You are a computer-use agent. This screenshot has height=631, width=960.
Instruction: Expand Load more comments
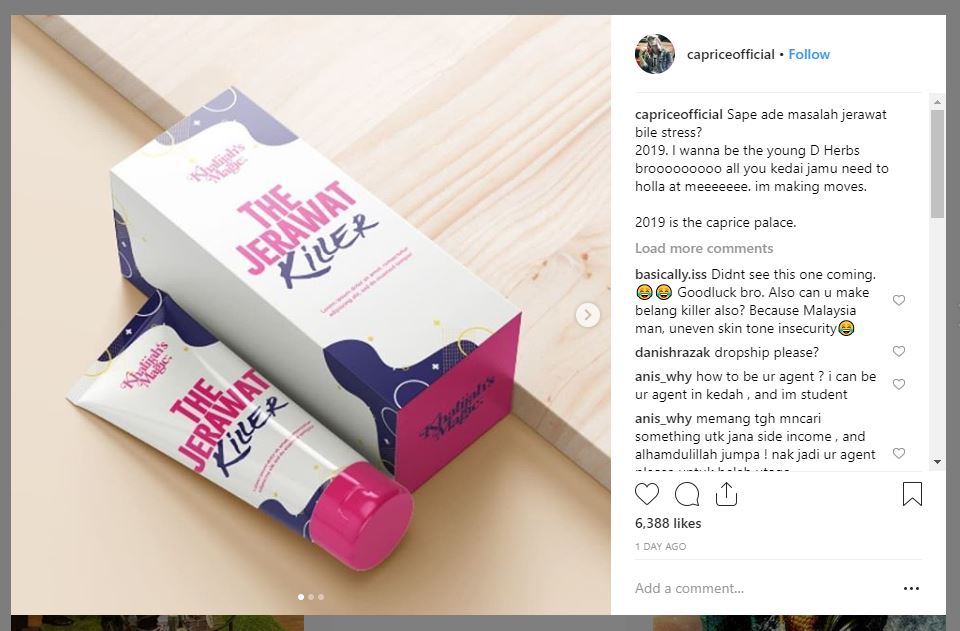[704, 248]
